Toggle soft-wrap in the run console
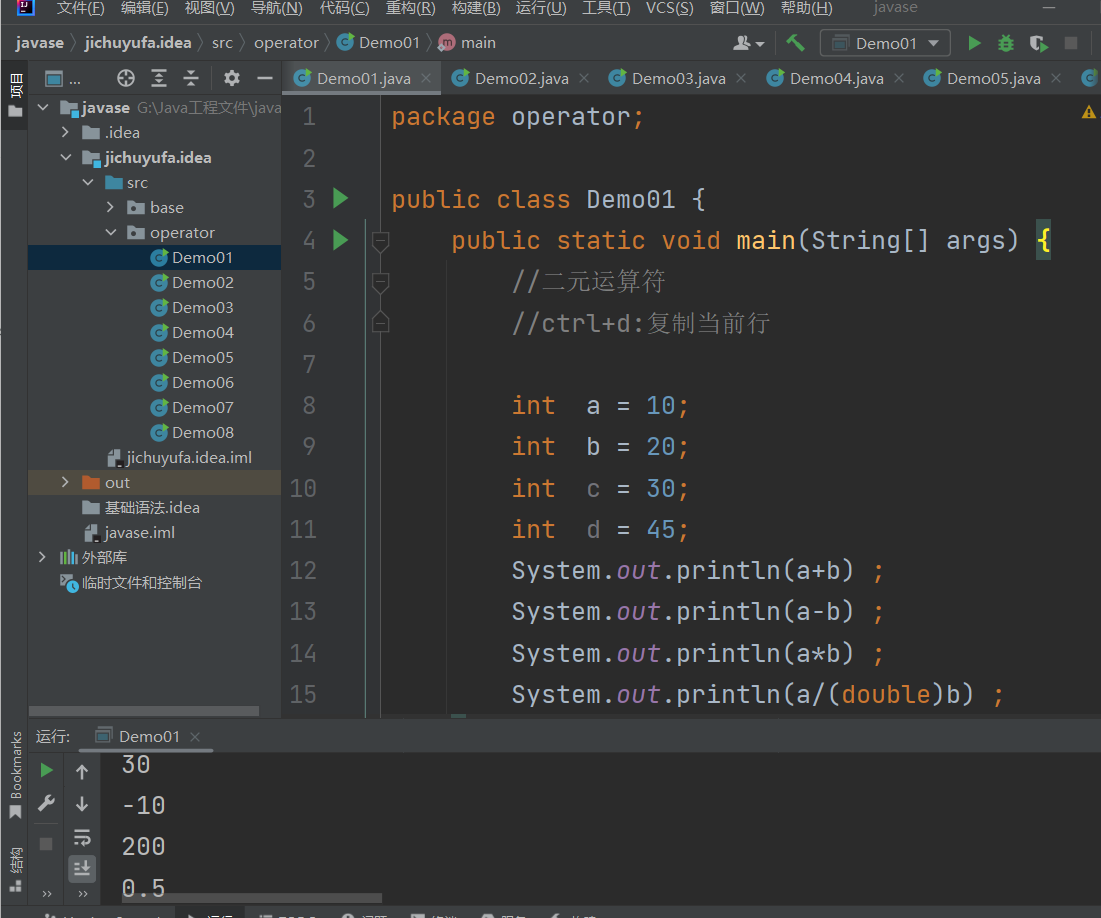 (x=82, y=836)
